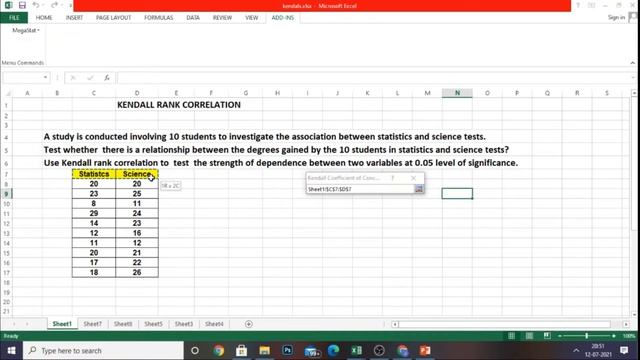Open Microsoft Store from taskbar
This screenshot has height=360, width=640.
(x=242, y=351)
